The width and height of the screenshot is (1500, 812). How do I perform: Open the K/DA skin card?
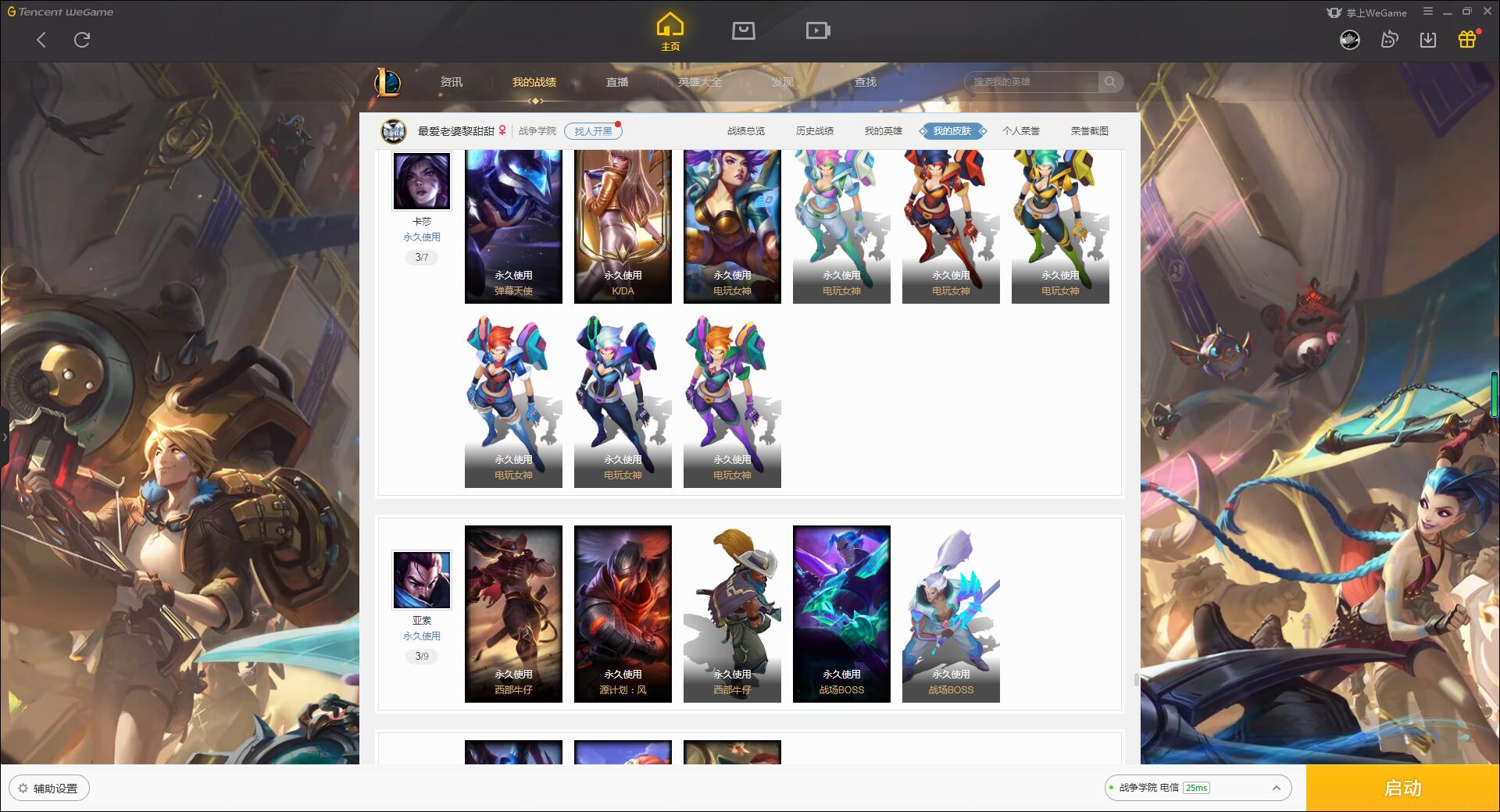[623, 226]
